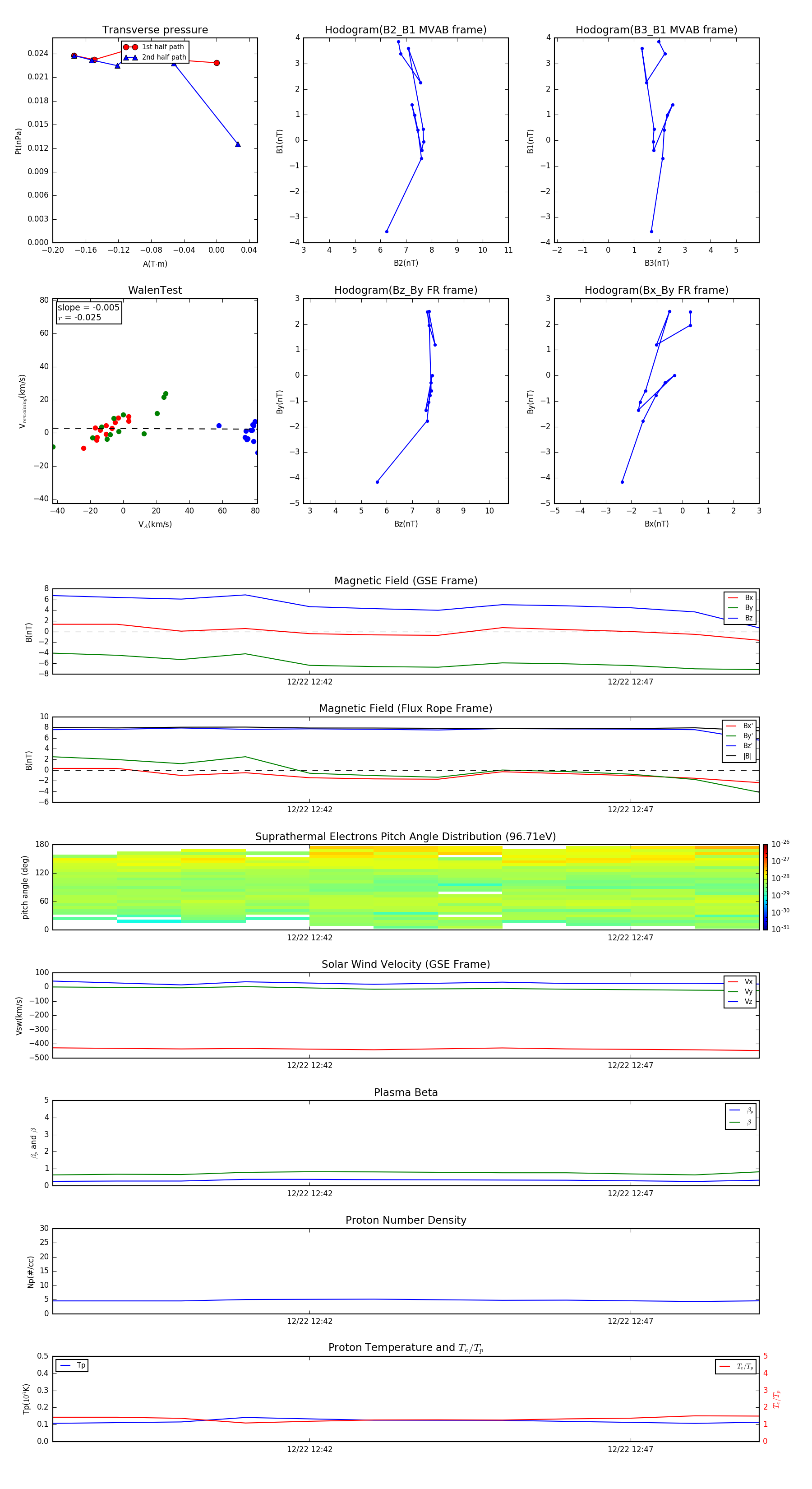Click the "r = -0.025" annotation

80,317
